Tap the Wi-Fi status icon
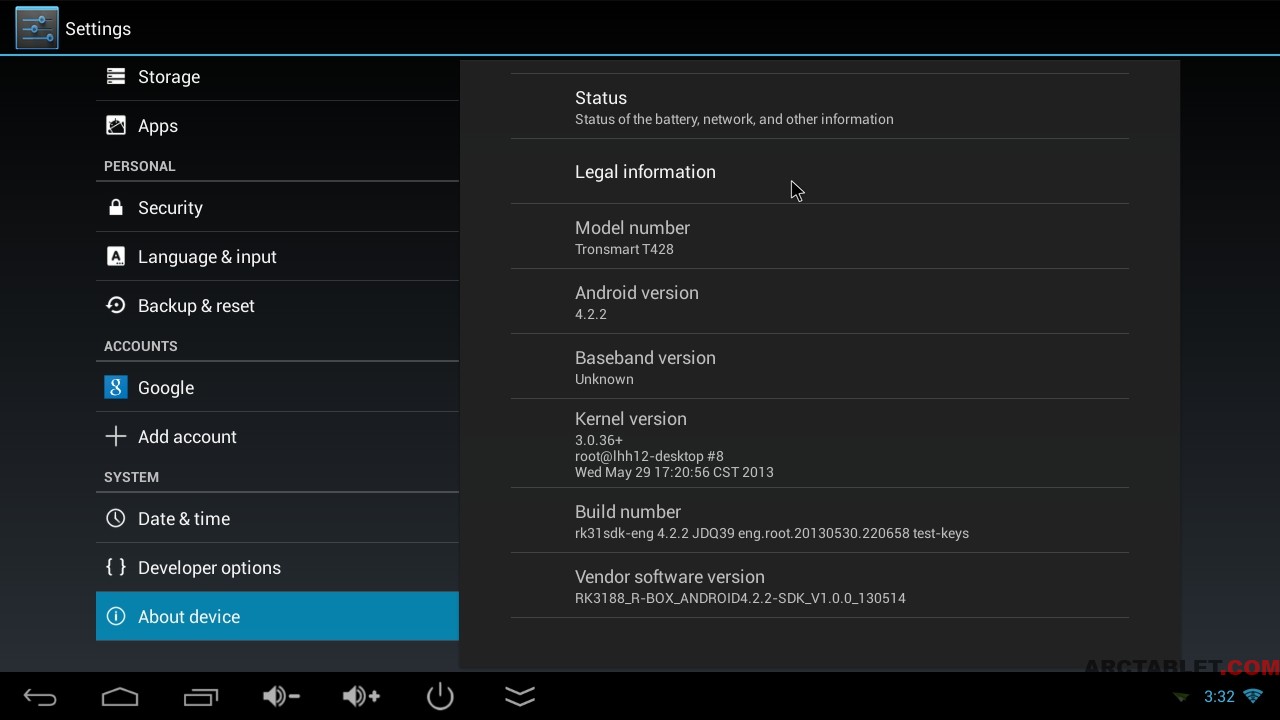Screen dimensions: 1280x720 coord(1252,696)
